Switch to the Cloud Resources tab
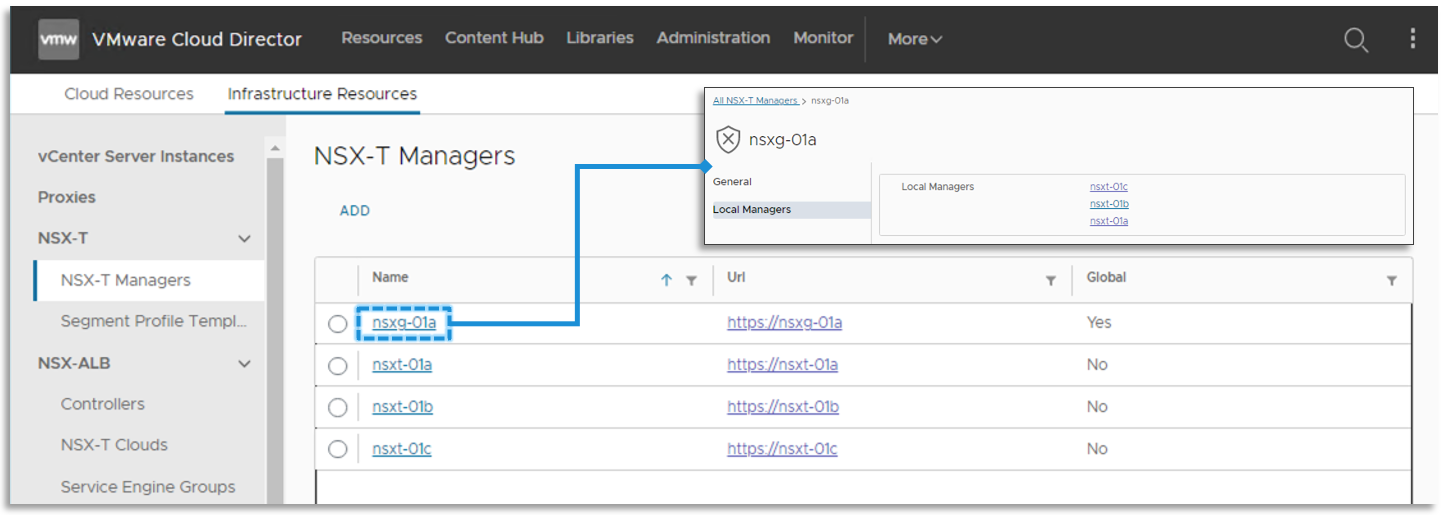 click(x=129, y=94)
